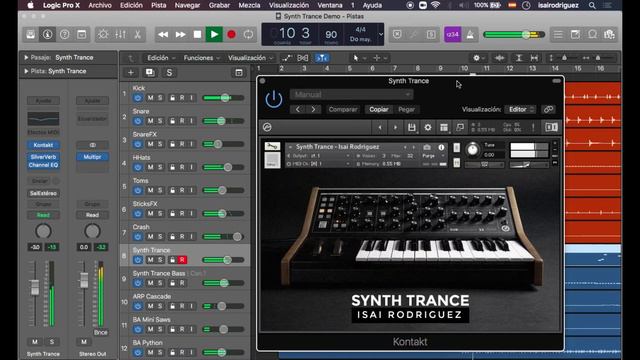Disable record on Synth Trance track
The height and width of the screenshot is (360, 640).
(182, 260)
